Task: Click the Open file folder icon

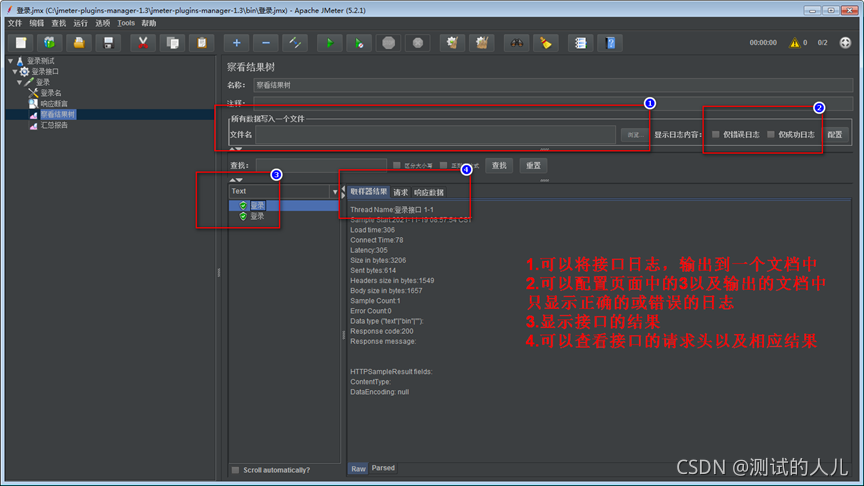Action: (x=79, y=43)
